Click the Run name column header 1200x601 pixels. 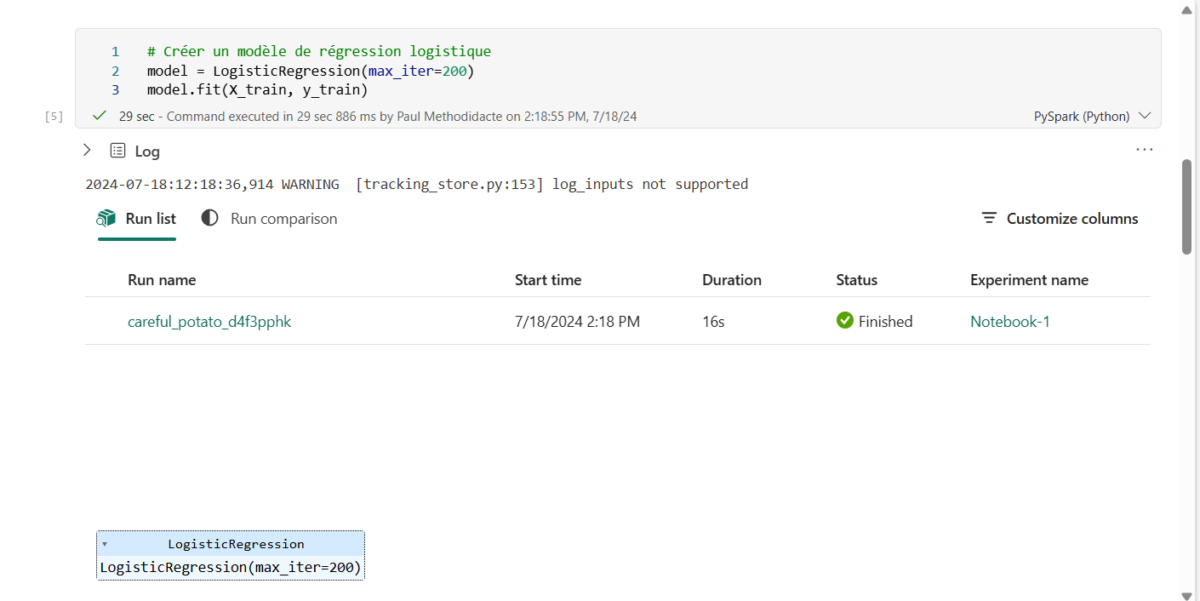[162, 280]
